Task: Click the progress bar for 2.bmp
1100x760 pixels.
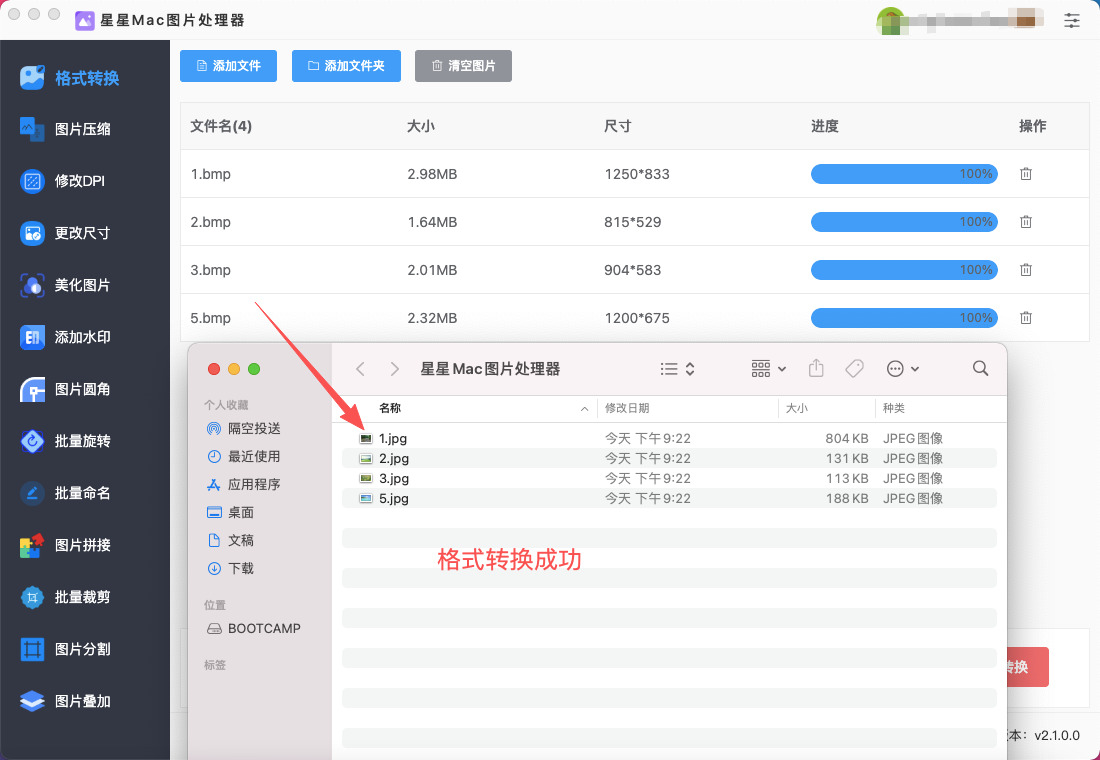Action: (x=903, y=222)
